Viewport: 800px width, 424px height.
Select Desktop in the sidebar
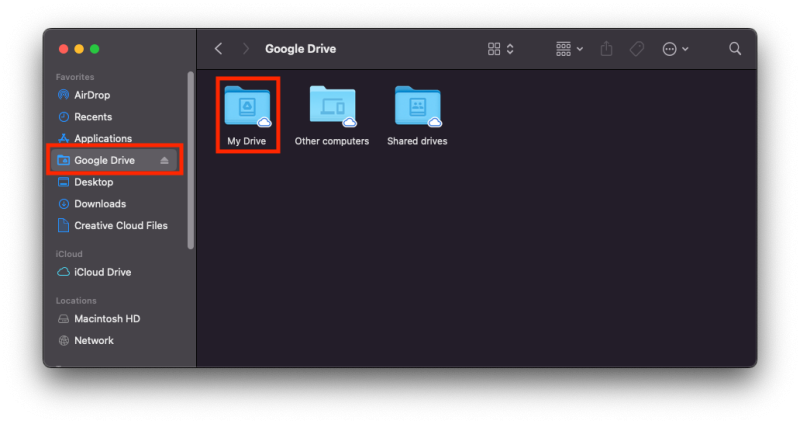[115, 182]
